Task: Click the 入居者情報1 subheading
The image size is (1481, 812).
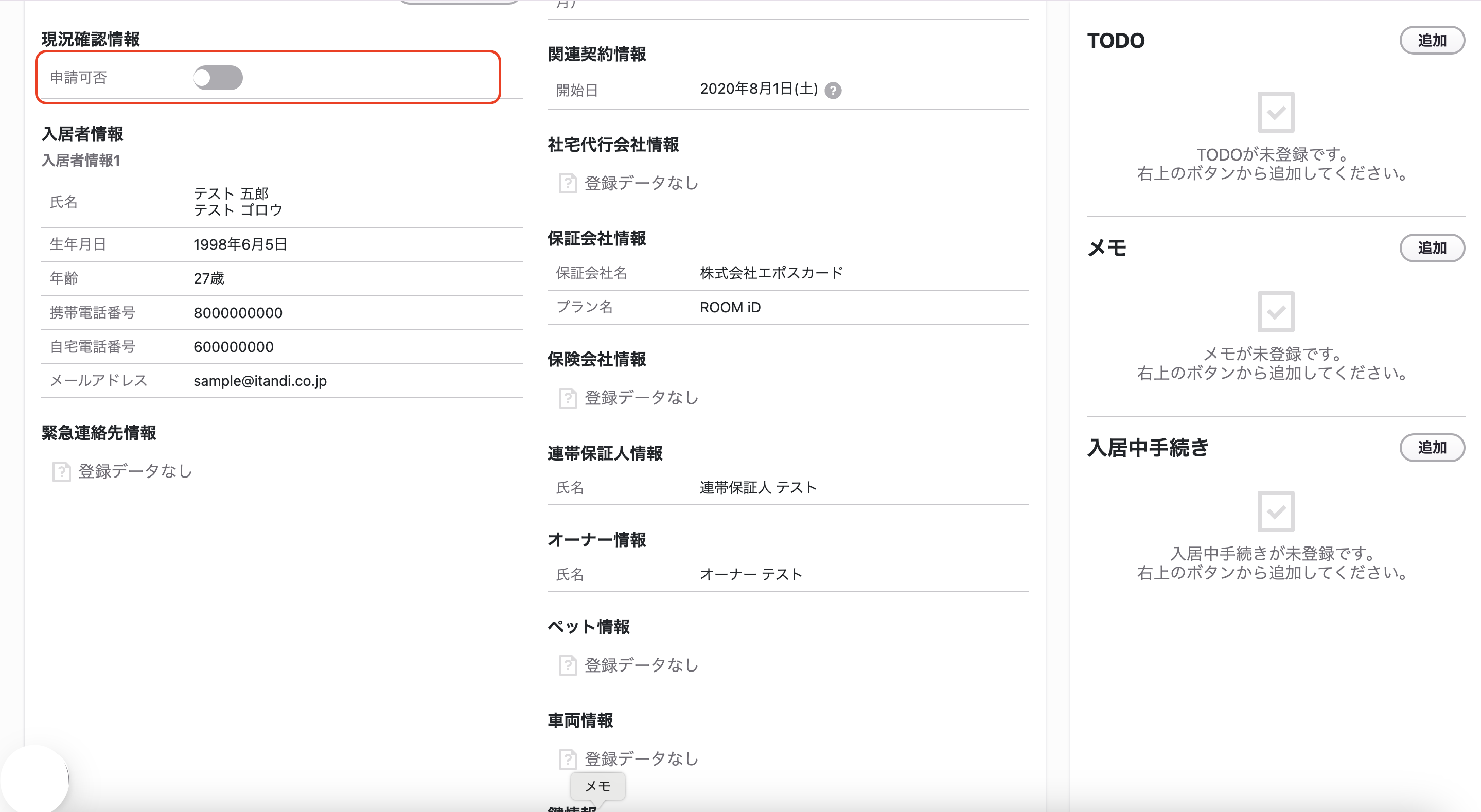Action: pos(80,161)
